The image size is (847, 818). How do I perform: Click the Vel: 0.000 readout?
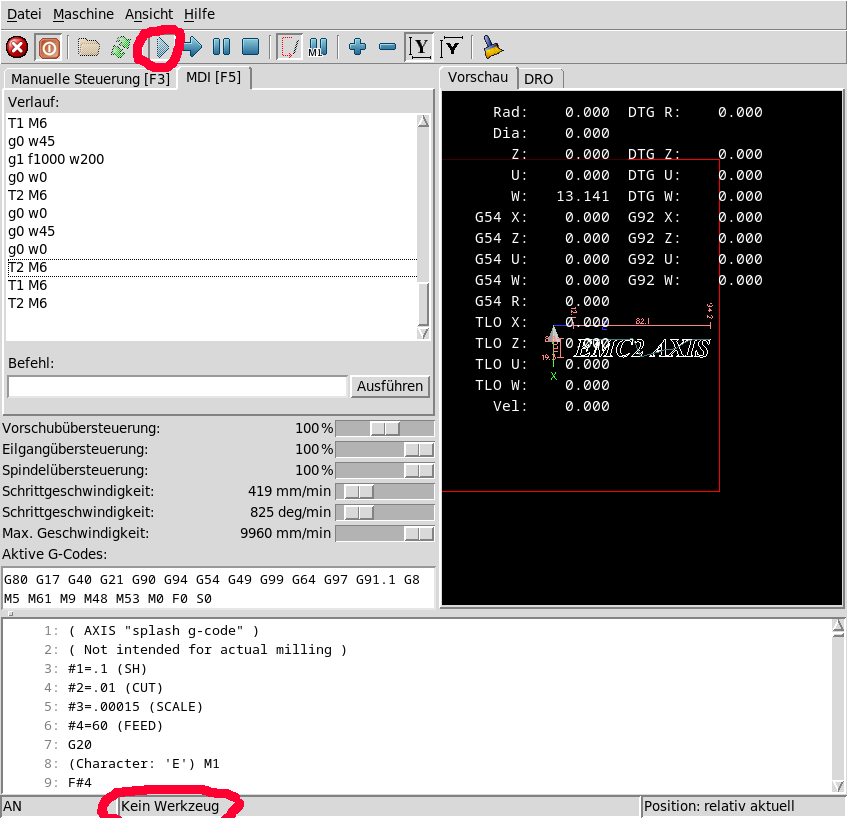pyautogui.click(x=551, y=406)
